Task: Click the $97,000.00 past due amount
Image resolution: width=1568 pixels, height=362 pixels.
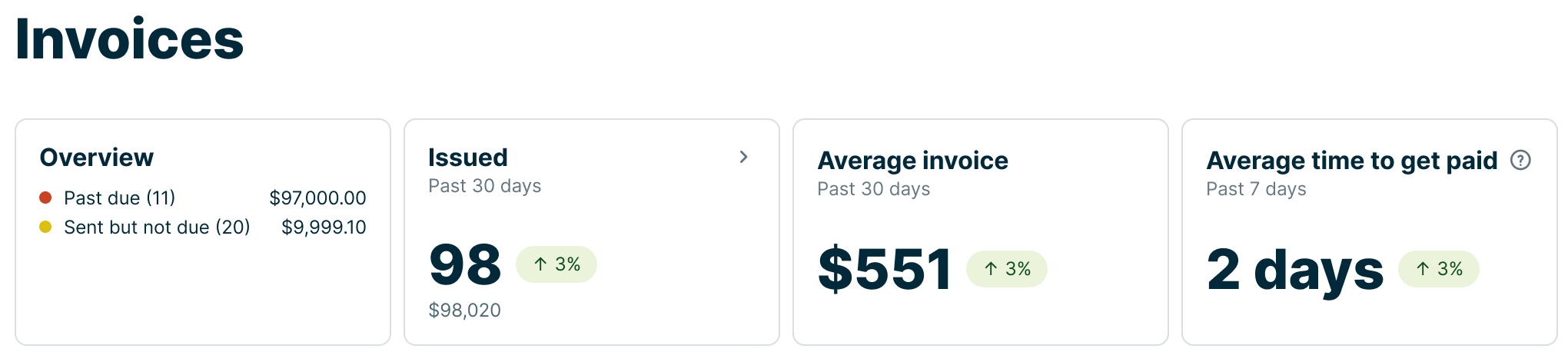Action: pyautogui.click(x=317, y=198)
